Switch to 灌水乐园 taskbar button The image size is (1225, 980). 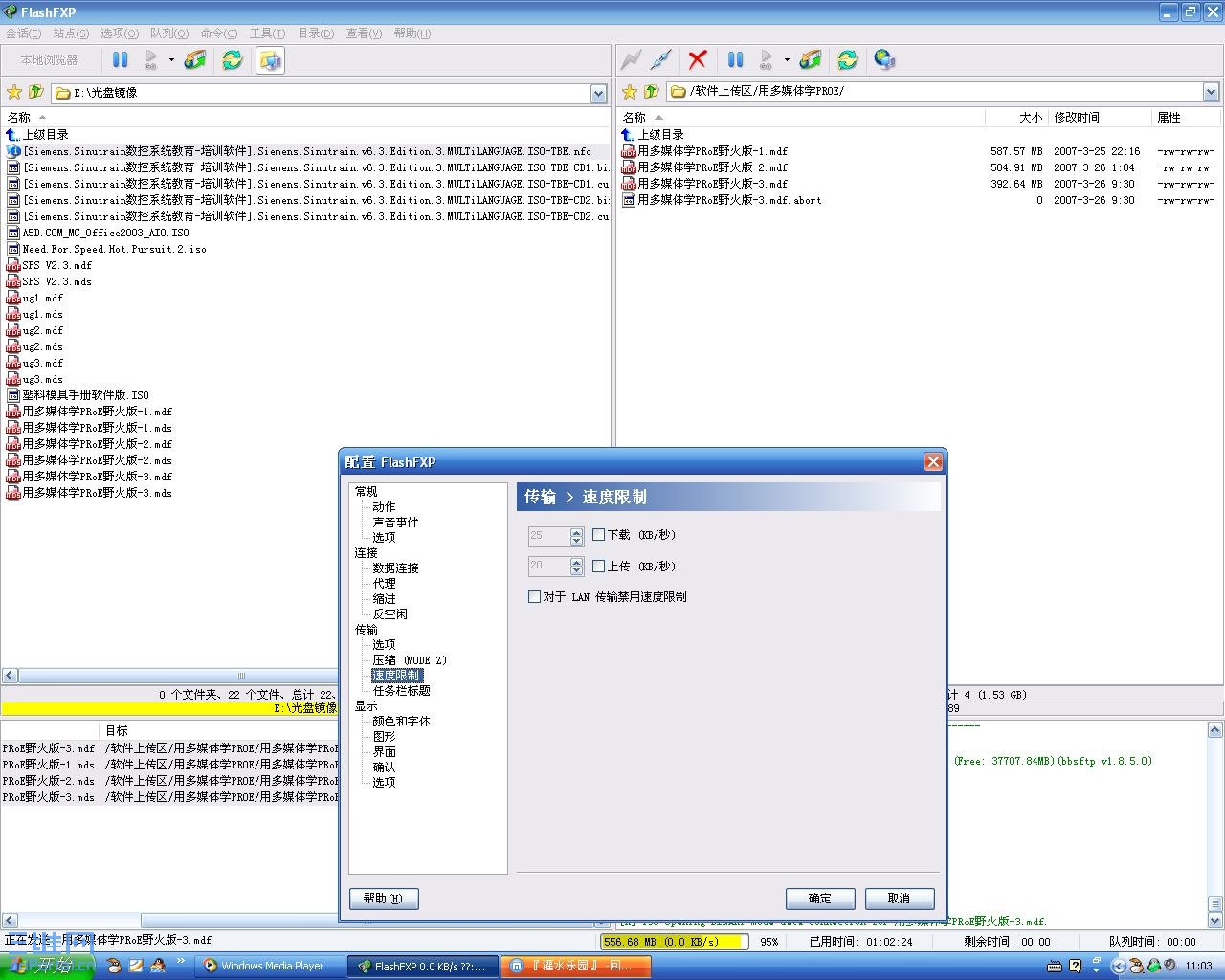577,967
